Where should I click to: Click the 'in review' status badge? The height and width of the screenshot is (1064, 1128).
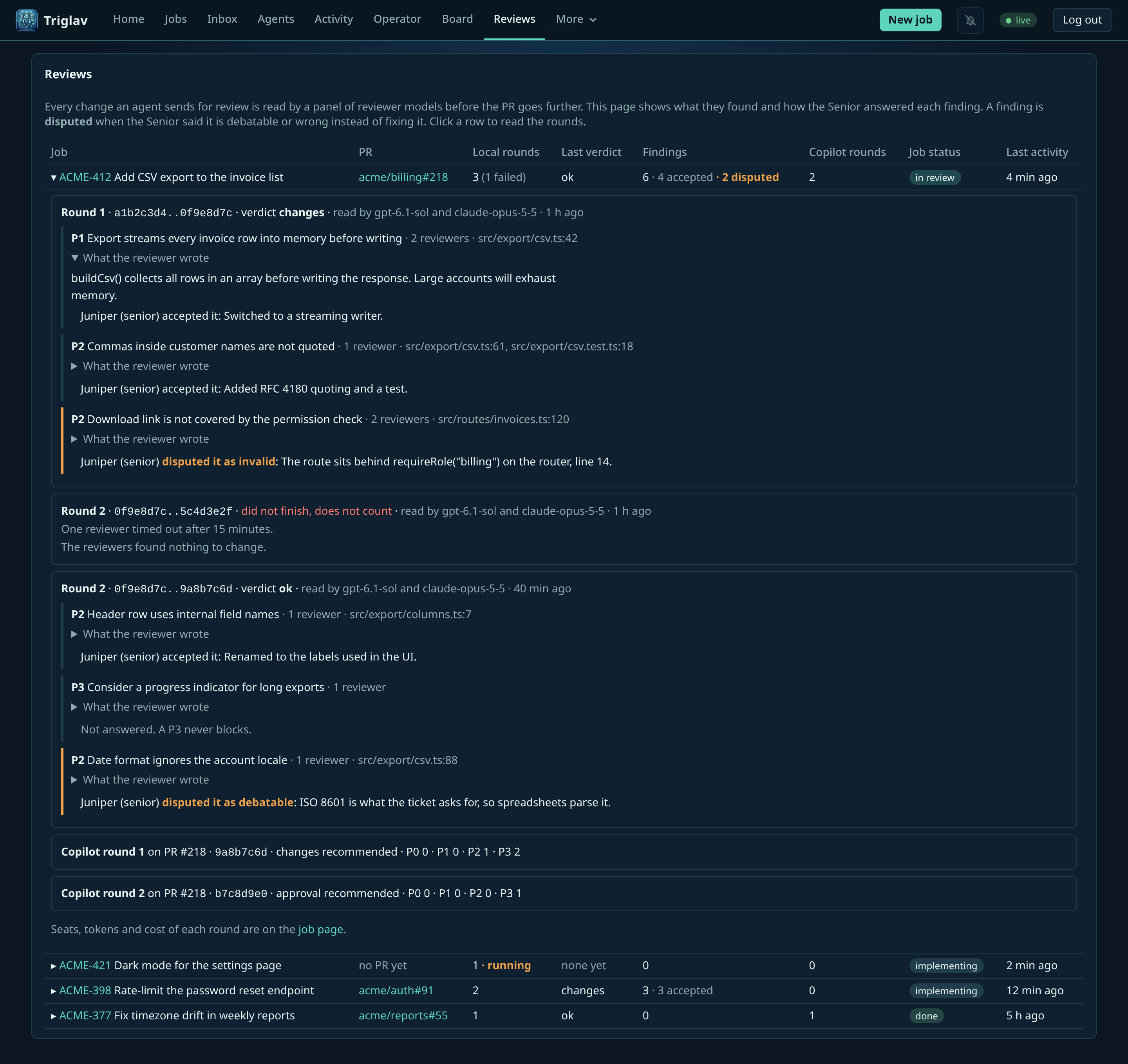click(935, 177)
